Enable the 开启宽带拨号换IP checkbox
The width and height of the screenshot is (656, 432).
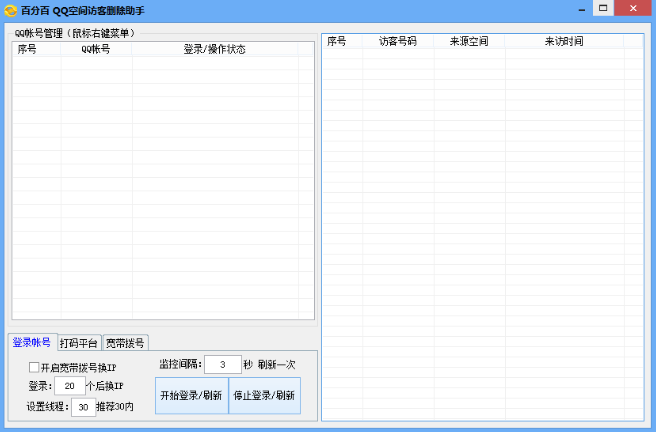(x=34, y=367)
